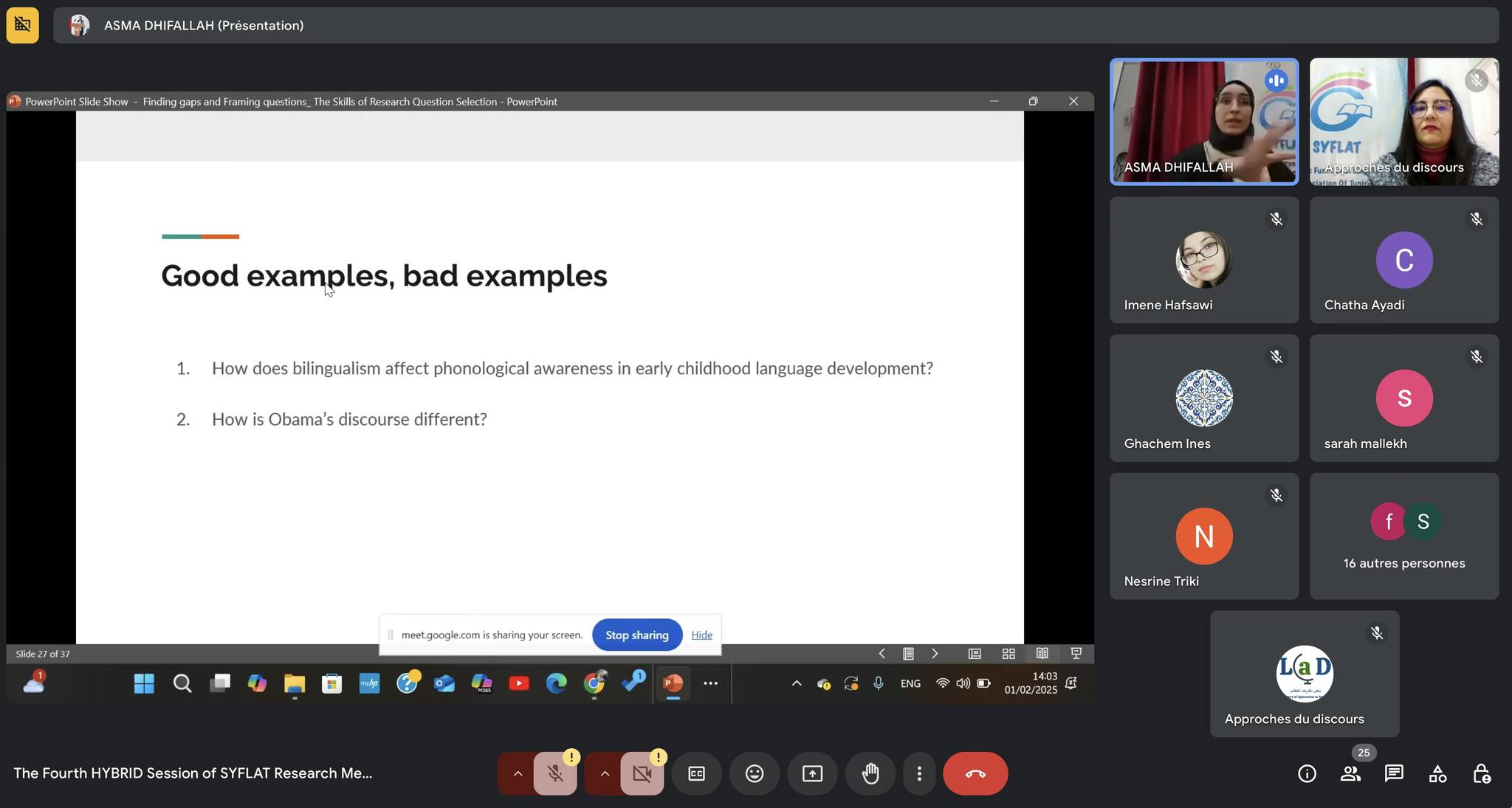Leave the call with red button

tap(975, 773)
